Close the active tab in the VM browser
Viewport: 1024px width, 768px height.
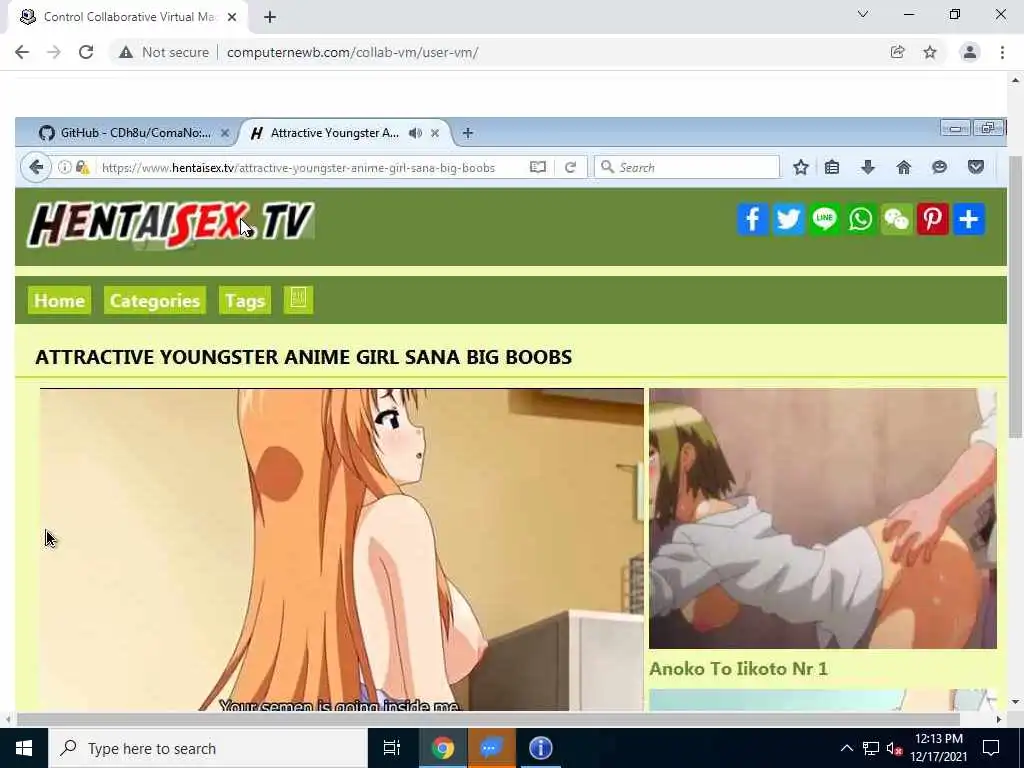pos(435,133)
